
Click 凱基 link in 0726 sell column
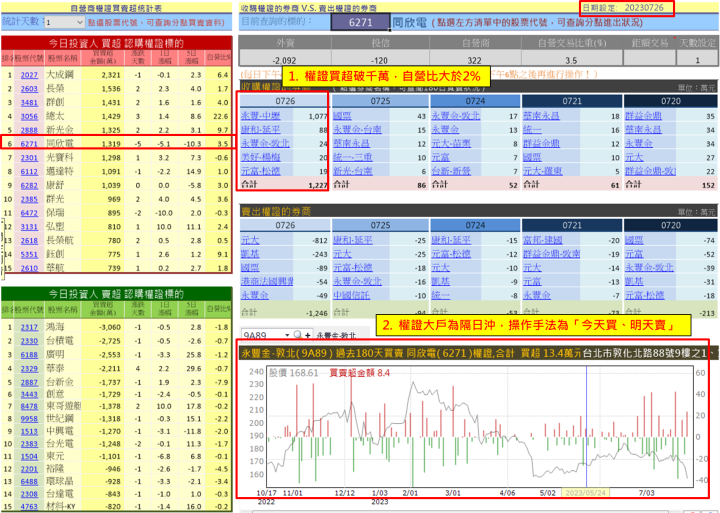(x=250, y=254)
